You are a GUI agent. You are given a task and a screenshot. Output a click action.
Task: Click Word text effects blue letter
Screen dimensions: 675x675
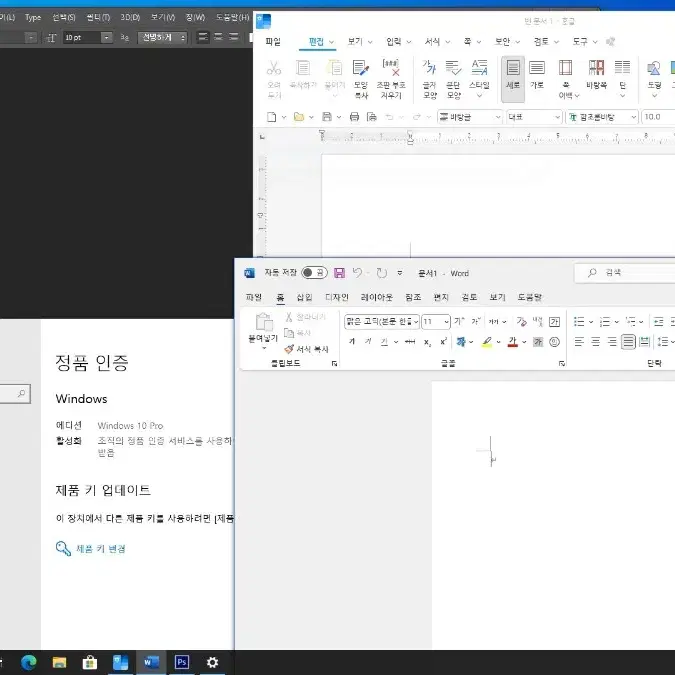click(461, 342)
